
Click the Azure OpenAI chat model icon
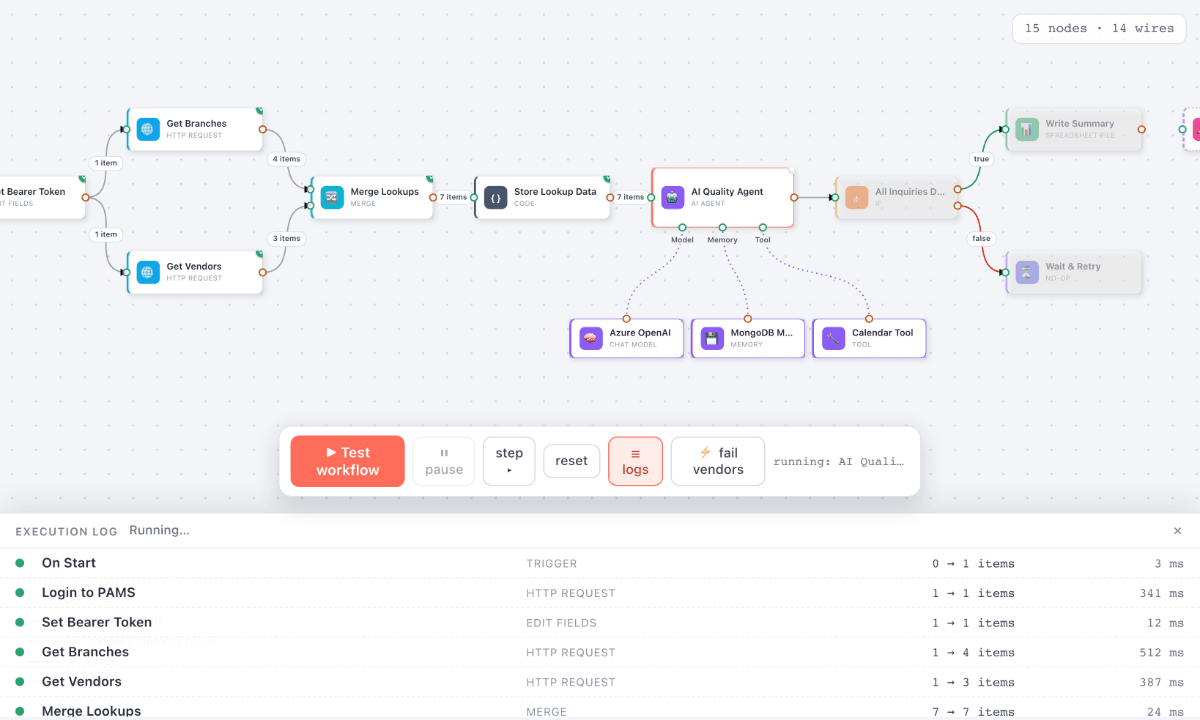591,338
